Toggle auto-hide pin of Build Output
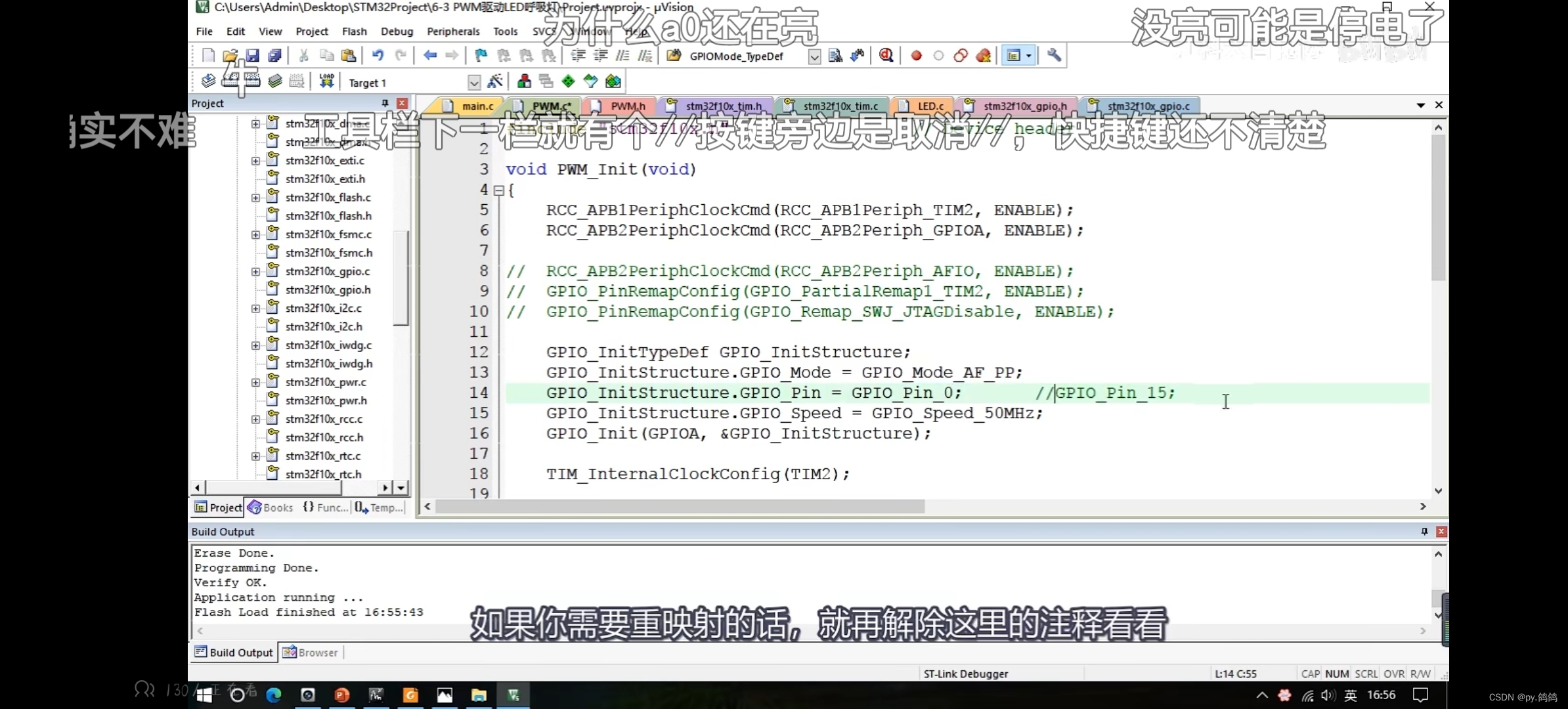This screenshot has width=1568, height=709. point(1424,531)
